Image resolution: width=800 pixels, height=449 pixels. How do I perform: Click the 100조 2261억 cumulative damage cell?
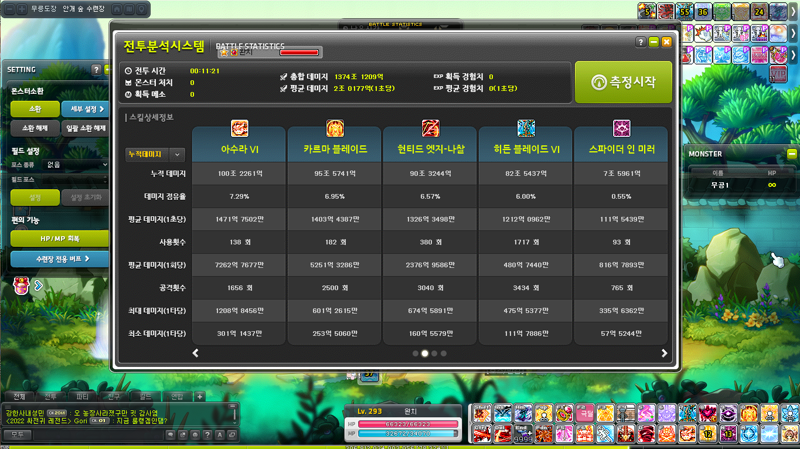click(x=239, y=173)
